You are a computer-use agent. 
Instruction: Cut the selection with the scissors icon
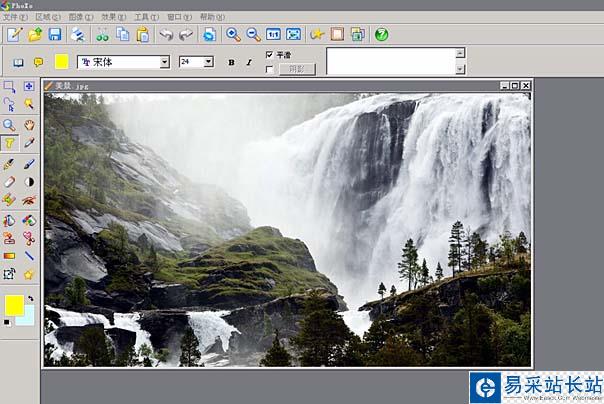coord(102,35)
